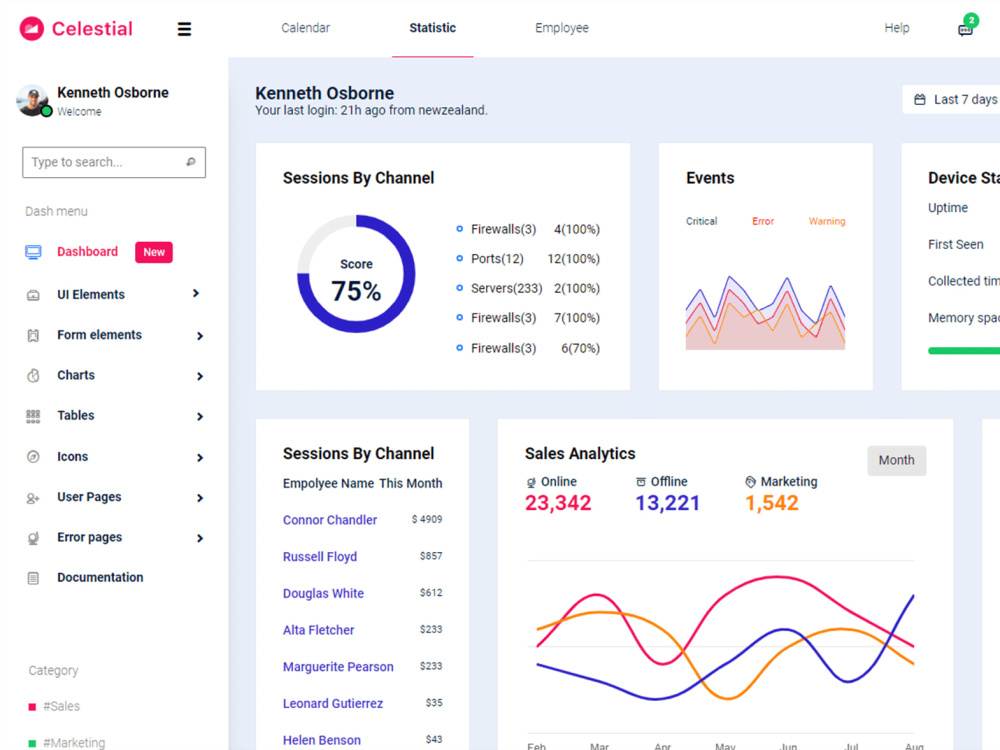Click the Celestial logo icon
Image resolution: width=1000 pixels, height=750 pixels.
pyautogui.click(x=31, y=28)
